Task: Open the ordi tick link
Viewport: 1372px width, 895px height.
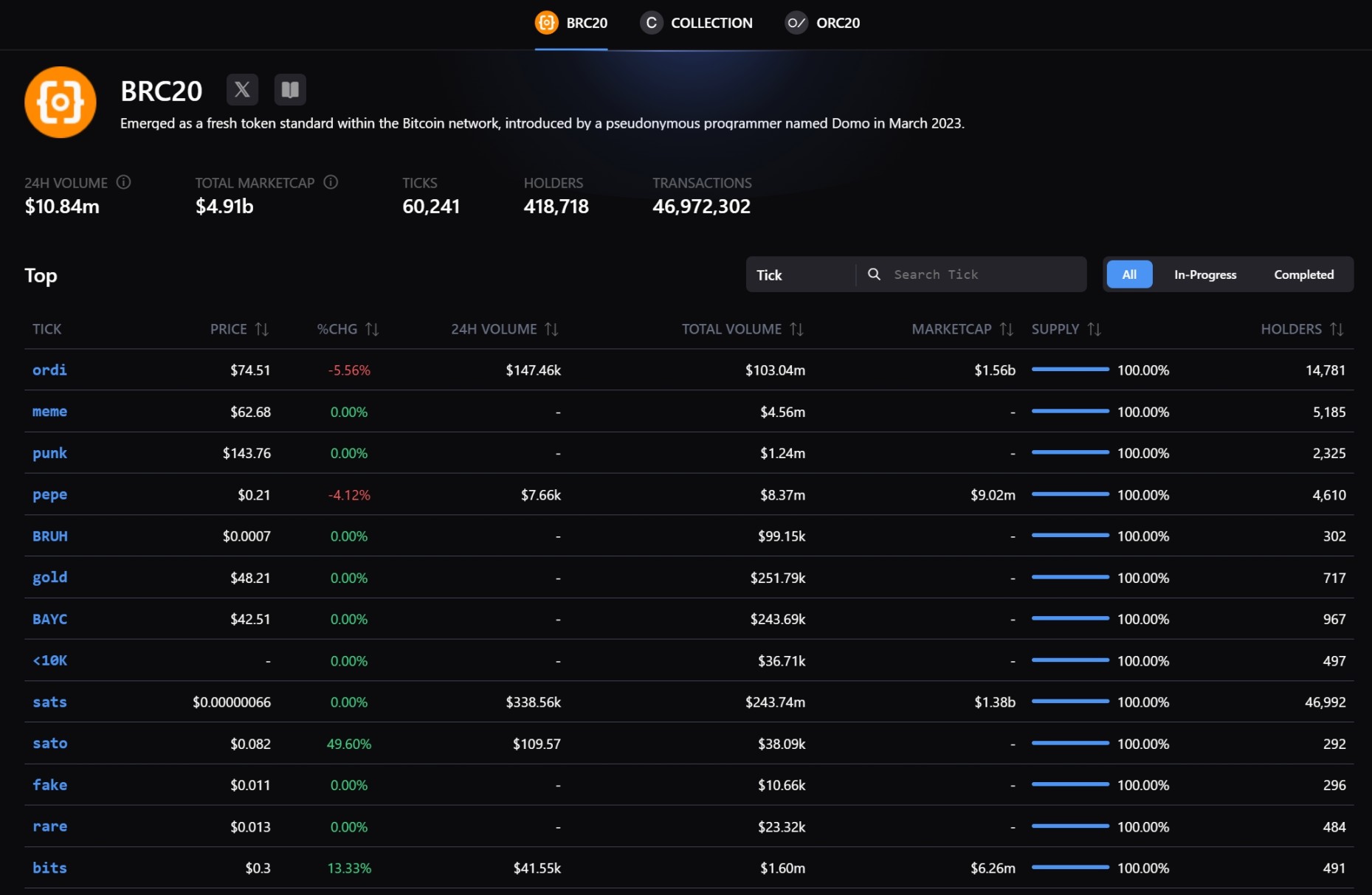Action: pyautogui.click(x=49, y=370)
